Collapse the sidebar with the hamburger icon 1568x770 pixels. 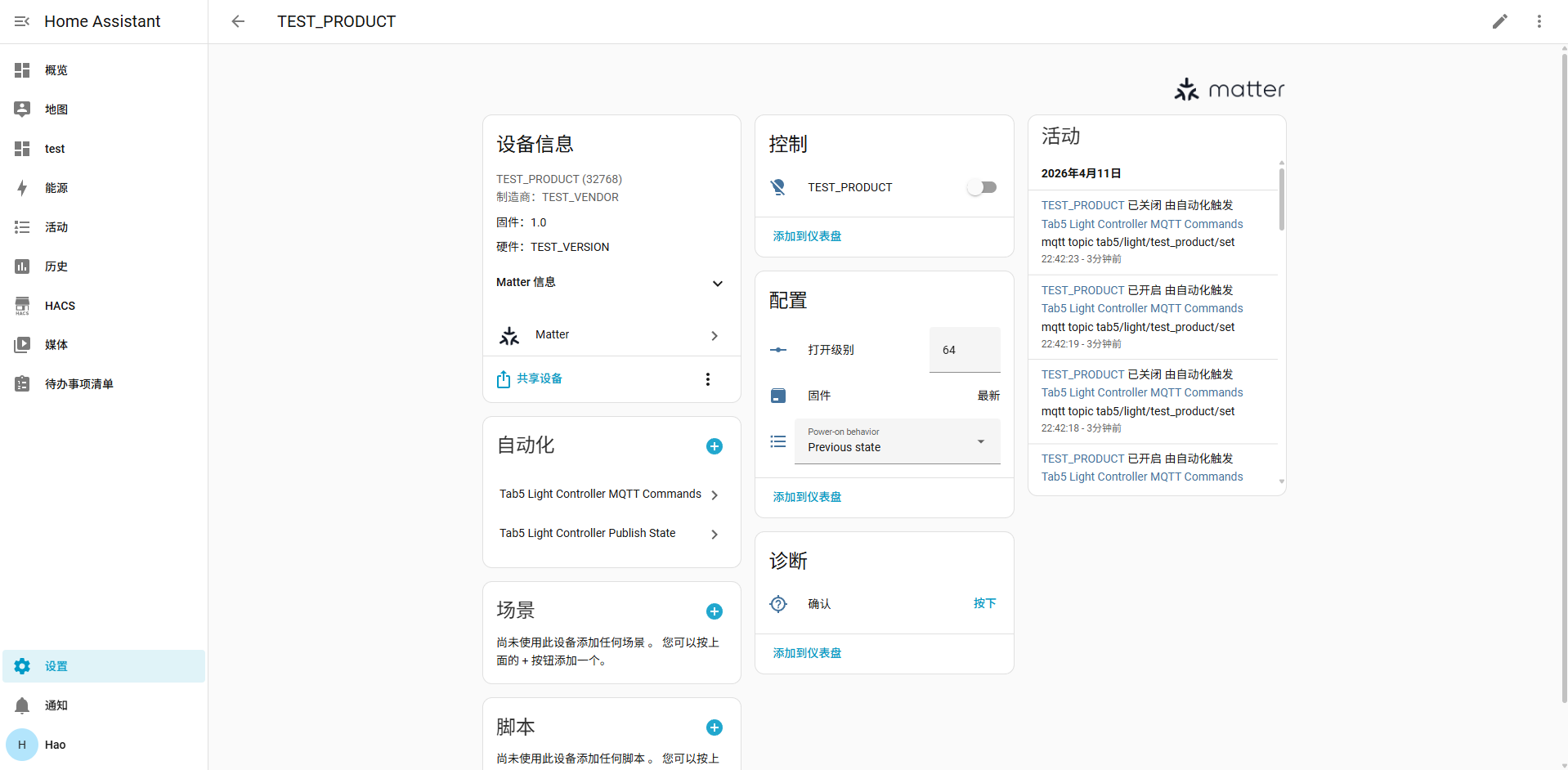[22, 21]
